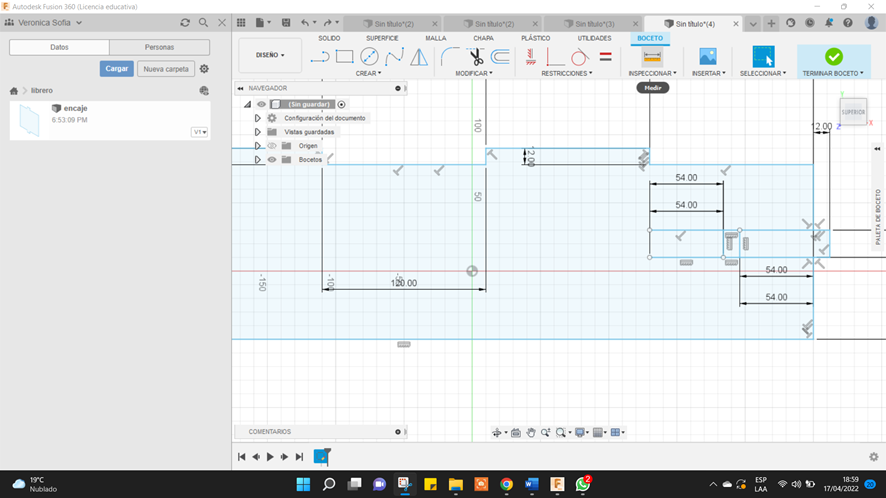Open the CREAR dropdown menu

(x=368, y=73)
